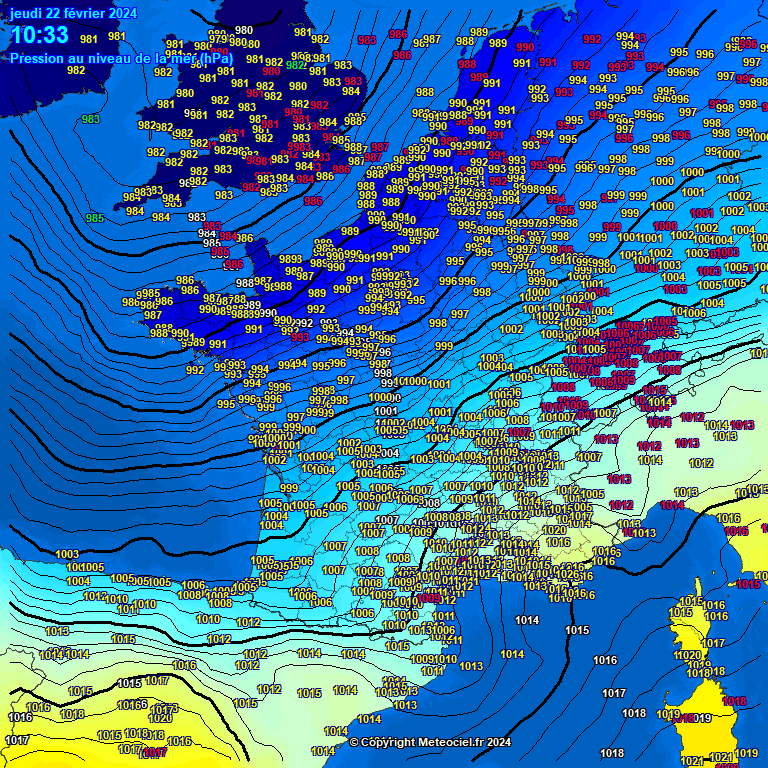Click the white 1016 Mediterranean isobar label

coord(605,660)
